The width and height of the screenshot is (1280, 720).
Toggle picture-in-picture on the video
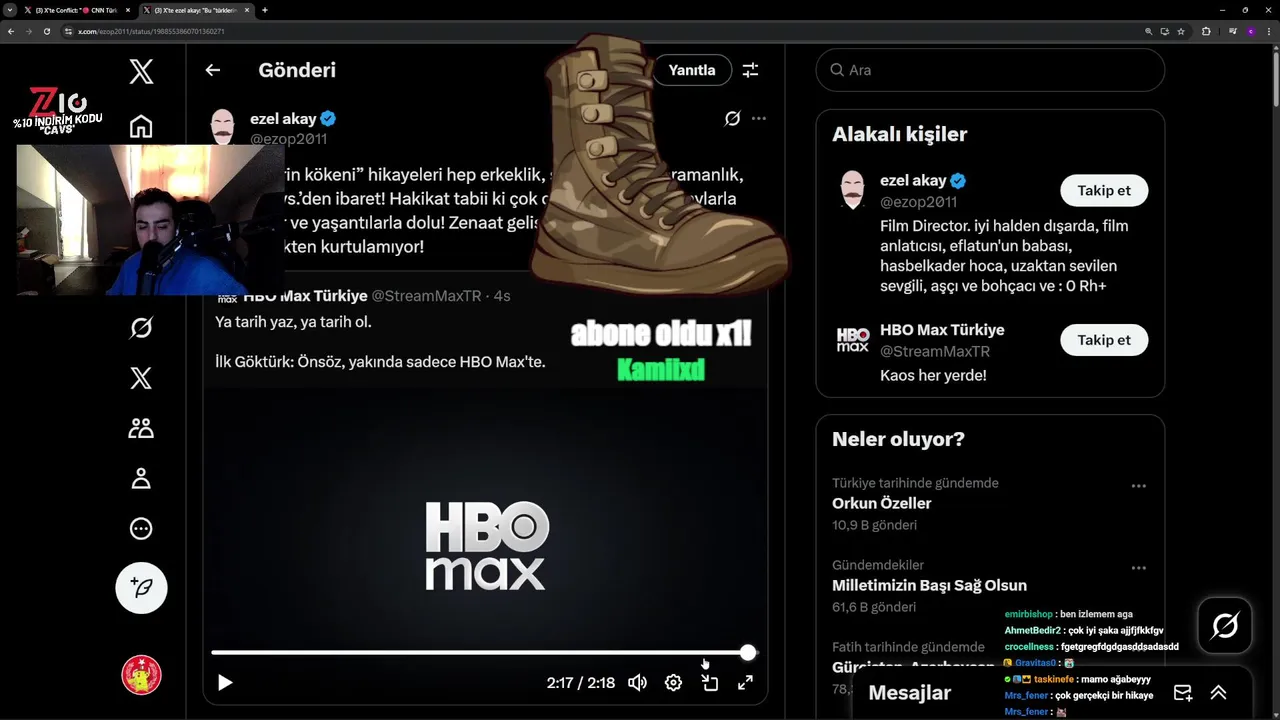point(709,683)
